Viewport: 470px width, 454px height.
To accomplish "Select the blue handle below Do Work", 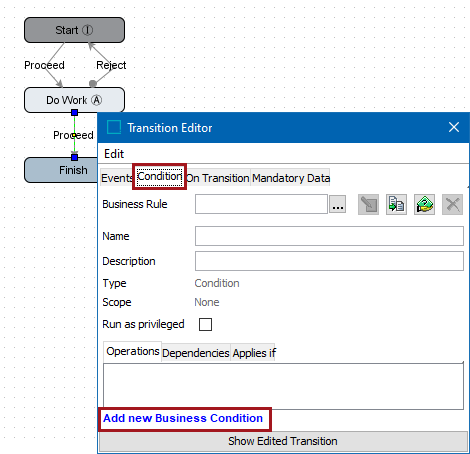I will tap(74, 113).
